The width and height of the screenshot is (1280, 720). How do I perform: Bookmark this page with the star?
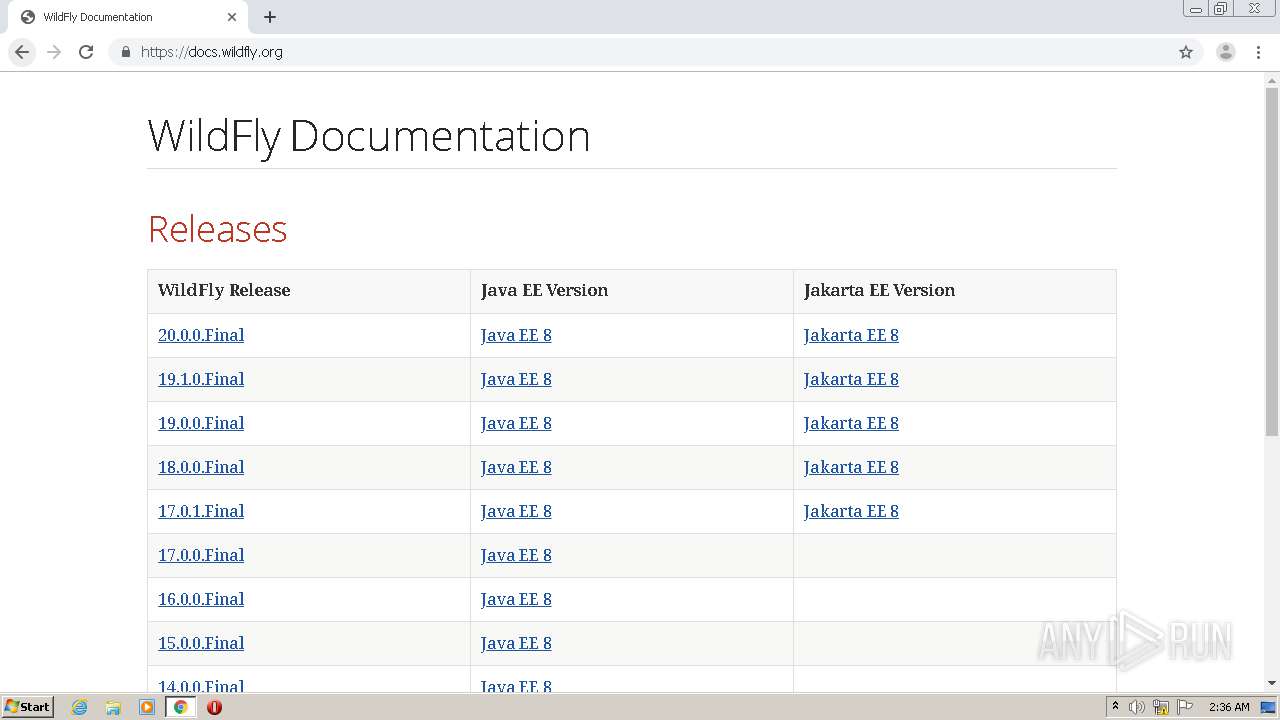pos(1186,52)
